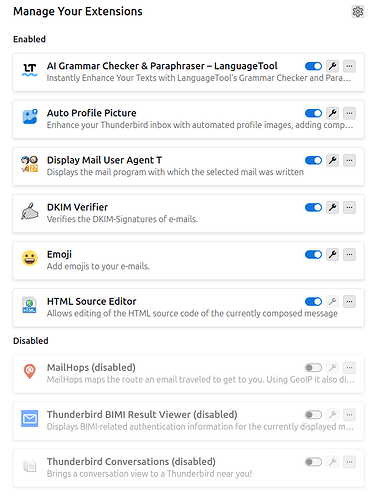Enable Thunderbird Conversations toggle
This screenshot has height=500, width=376.
coord(313,462)
